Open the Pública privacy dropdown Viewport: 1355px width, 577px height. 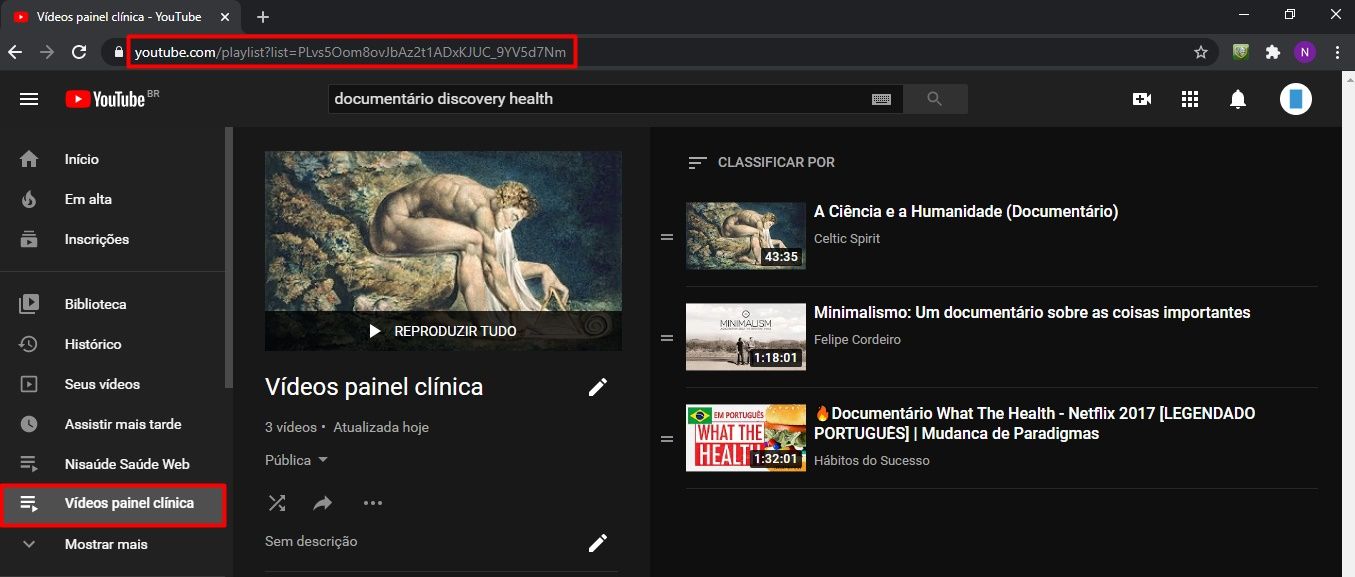point(297,460)
